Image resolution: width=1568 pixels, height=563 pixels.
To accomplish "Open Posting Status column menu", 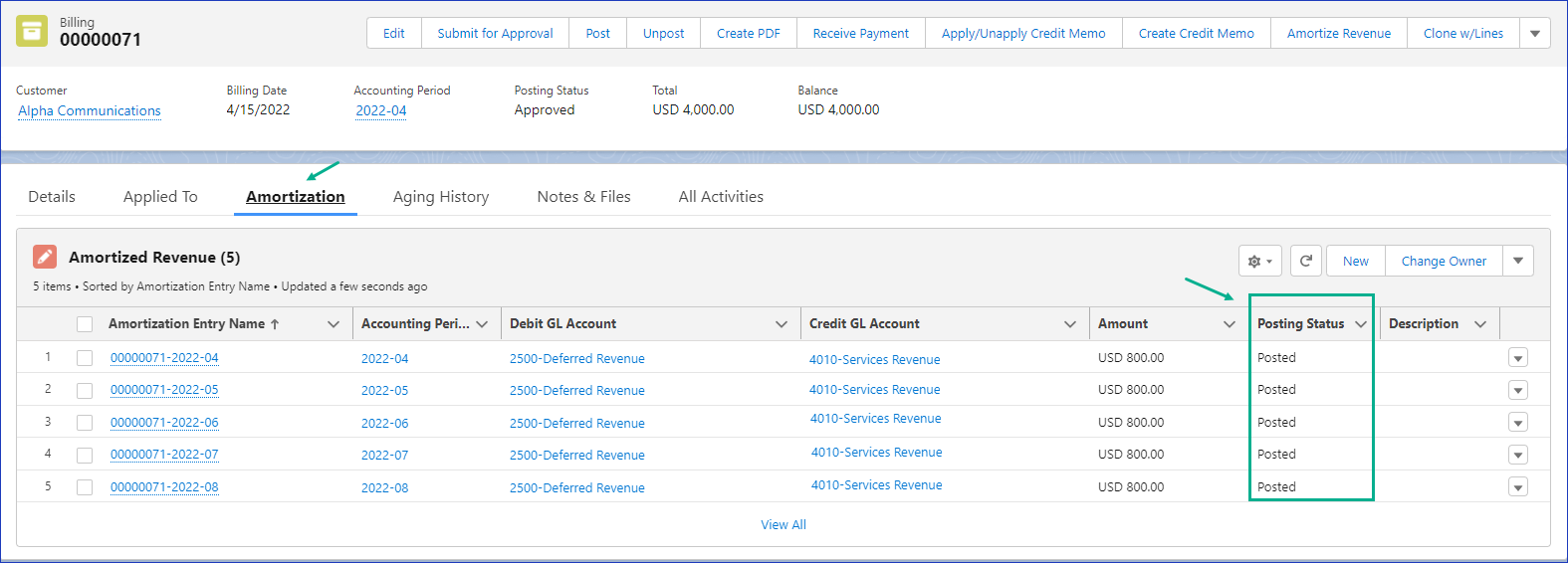I will coord(1361,324).
